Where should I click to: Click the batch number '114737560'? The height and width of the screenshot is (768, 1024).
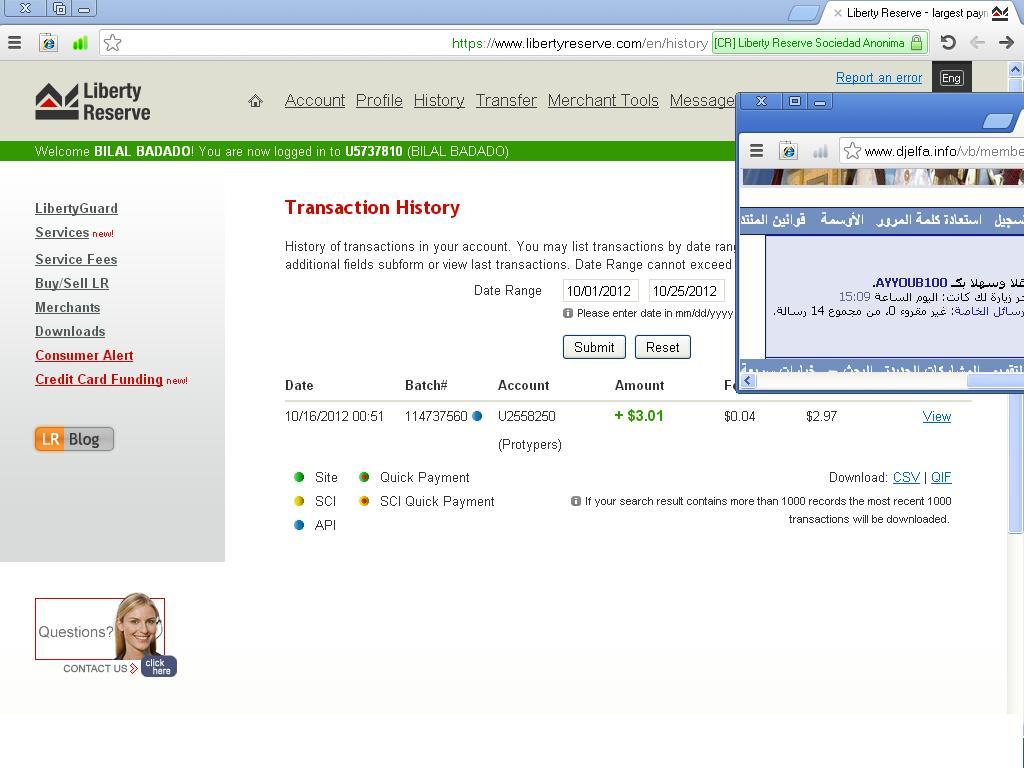(x=436, y=417)
